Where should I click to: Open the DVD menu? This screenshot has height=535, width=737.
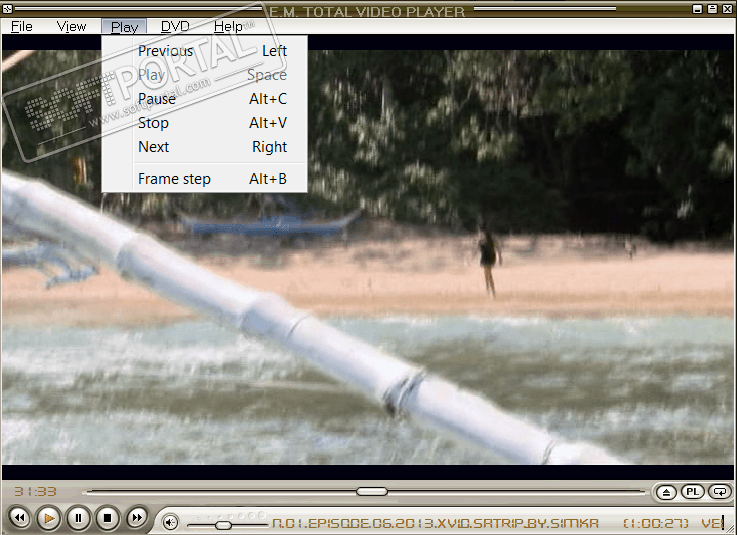[x=175, y=26]
